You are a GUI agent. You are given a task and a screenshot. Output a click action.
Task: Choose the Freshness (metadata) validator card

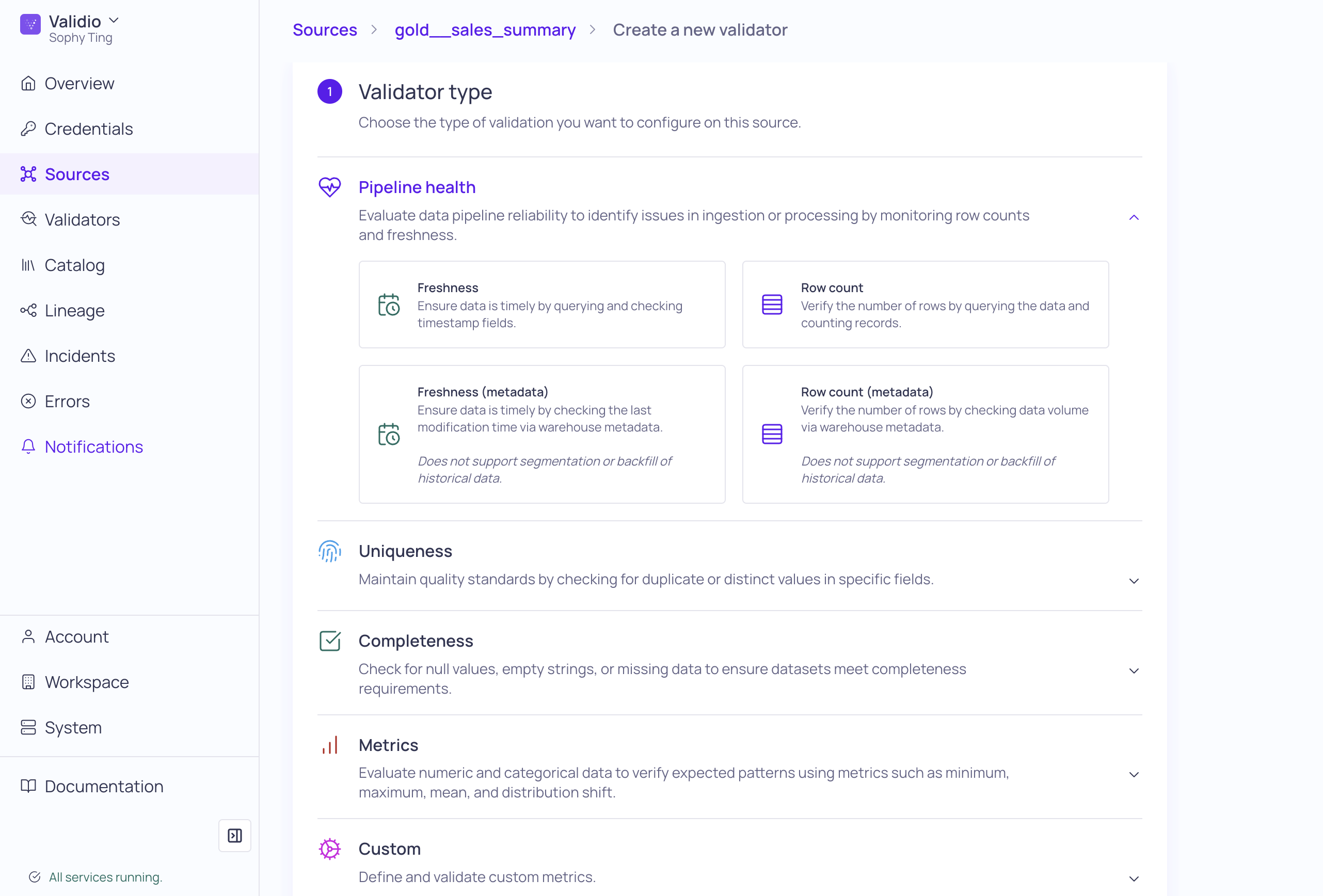(542, 435)
